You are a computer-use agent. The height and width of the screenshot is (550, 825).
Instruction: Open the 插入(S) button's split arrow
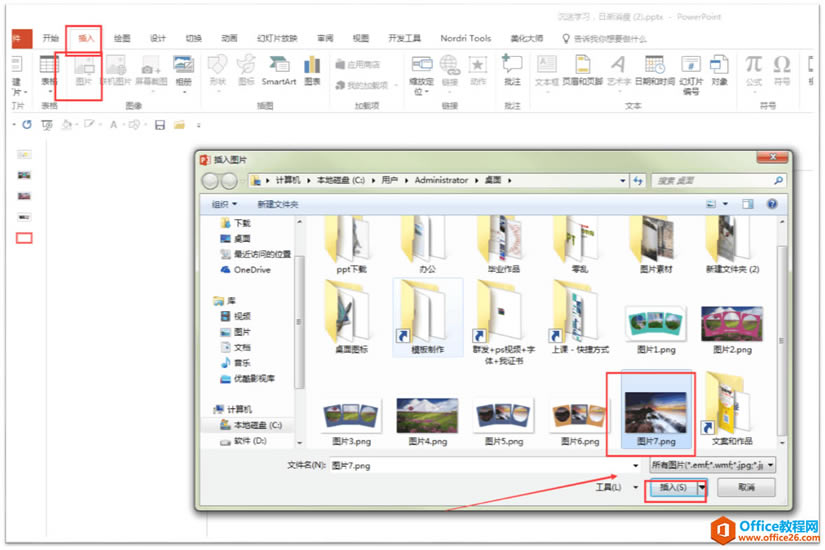tap(702, 488)
